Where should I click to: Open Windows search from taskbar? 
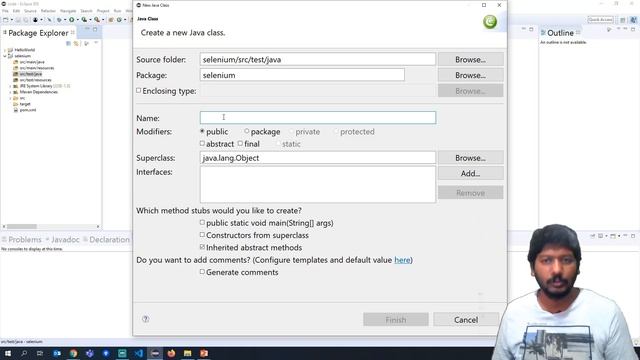tap(24, 353)
